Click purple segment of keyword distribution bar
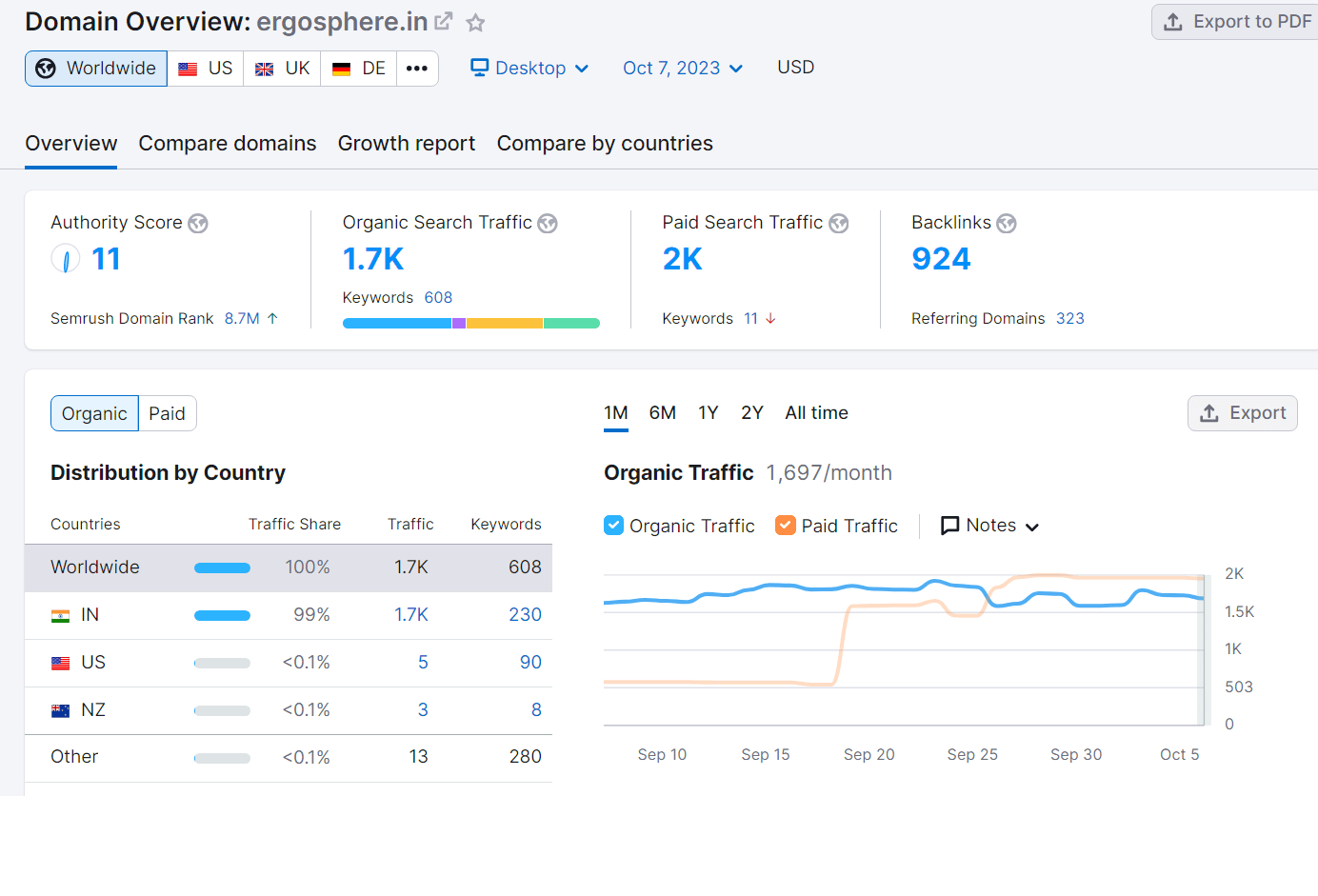The width and height of the screenshot is (1318, 896). pos(459,324)
